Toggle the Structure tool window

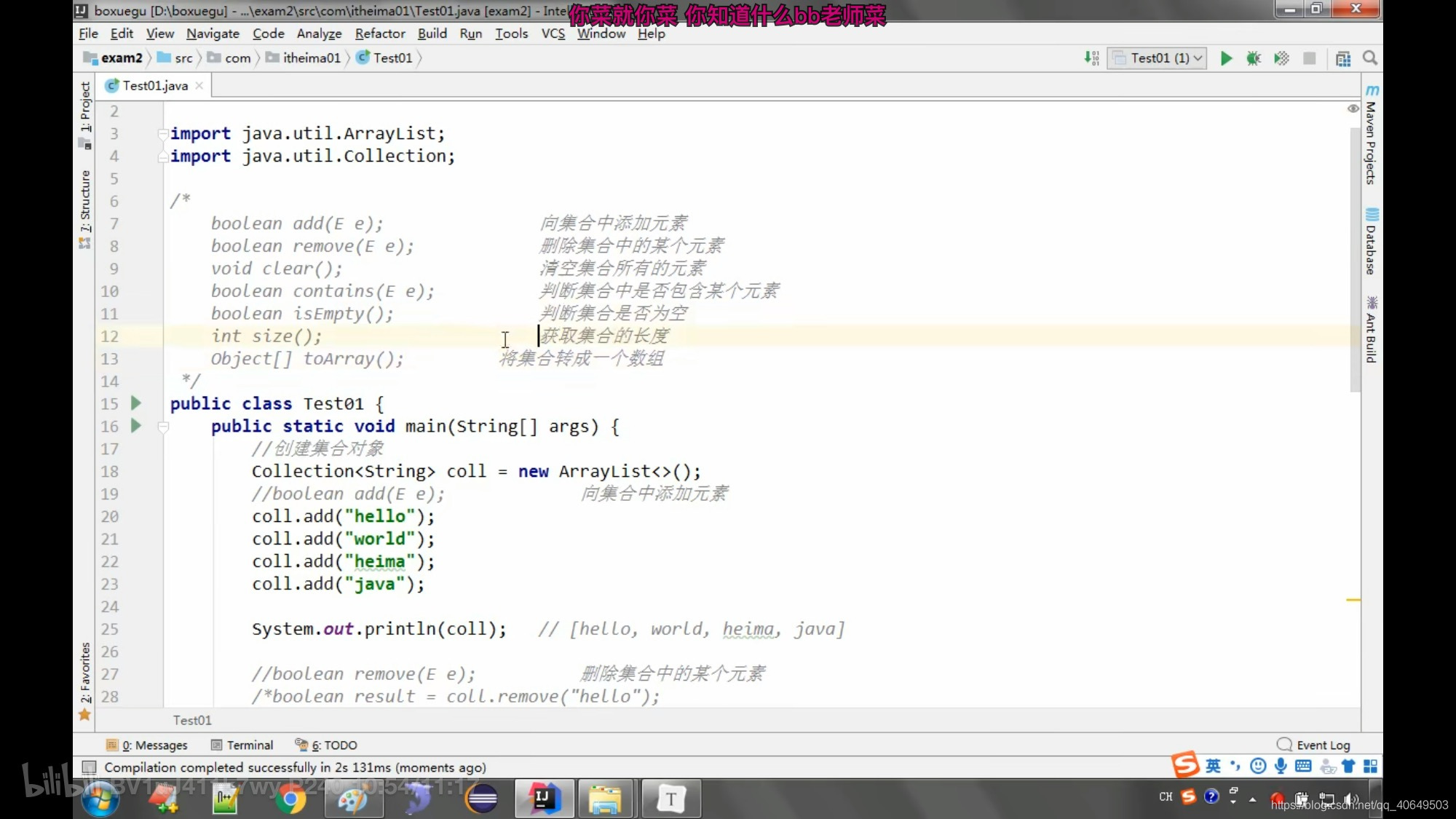[x=85, y=210]
